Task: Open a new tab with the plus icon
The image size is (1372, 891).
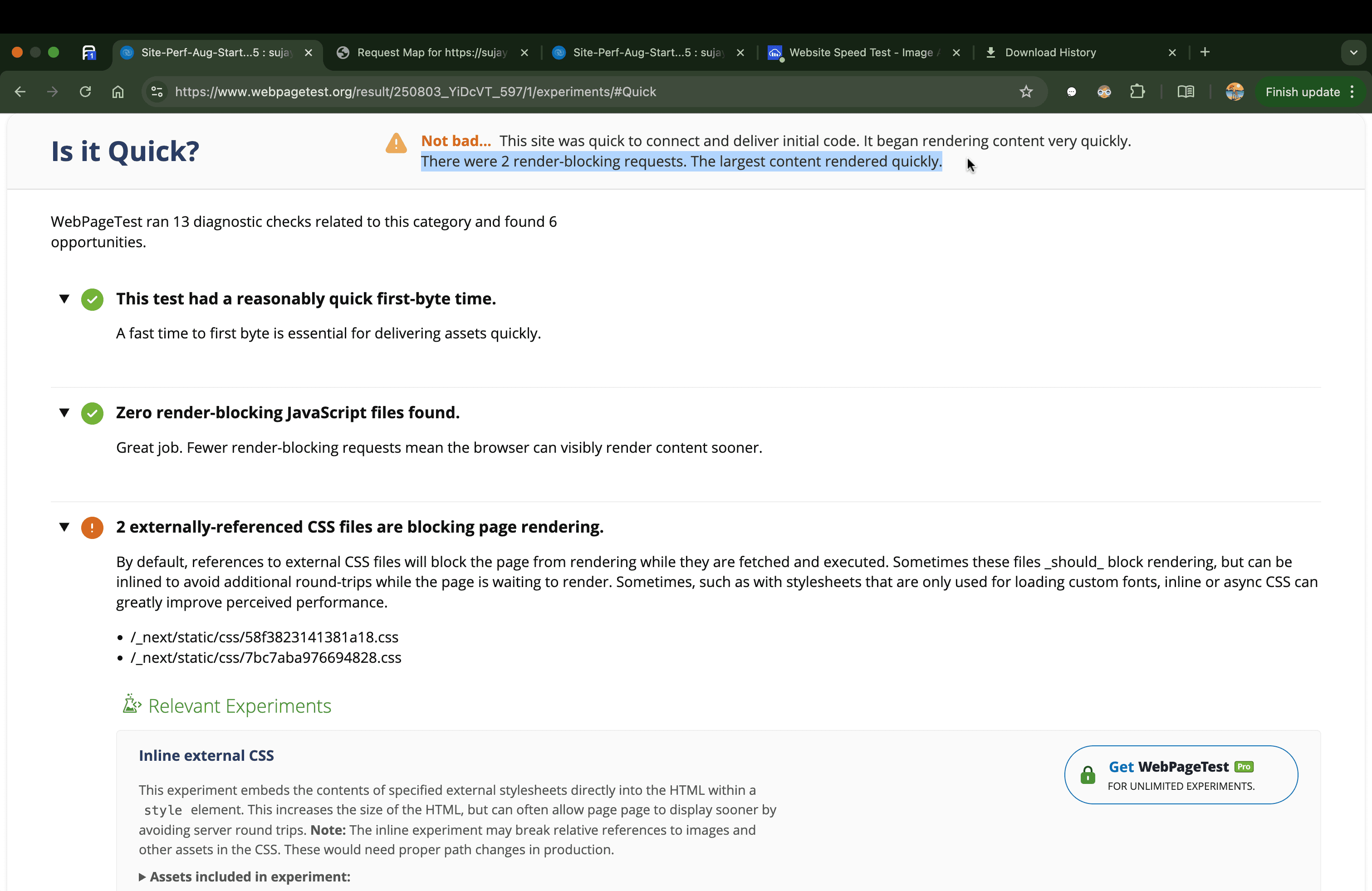Action: pyautogui.click(x=1205, y=53)
